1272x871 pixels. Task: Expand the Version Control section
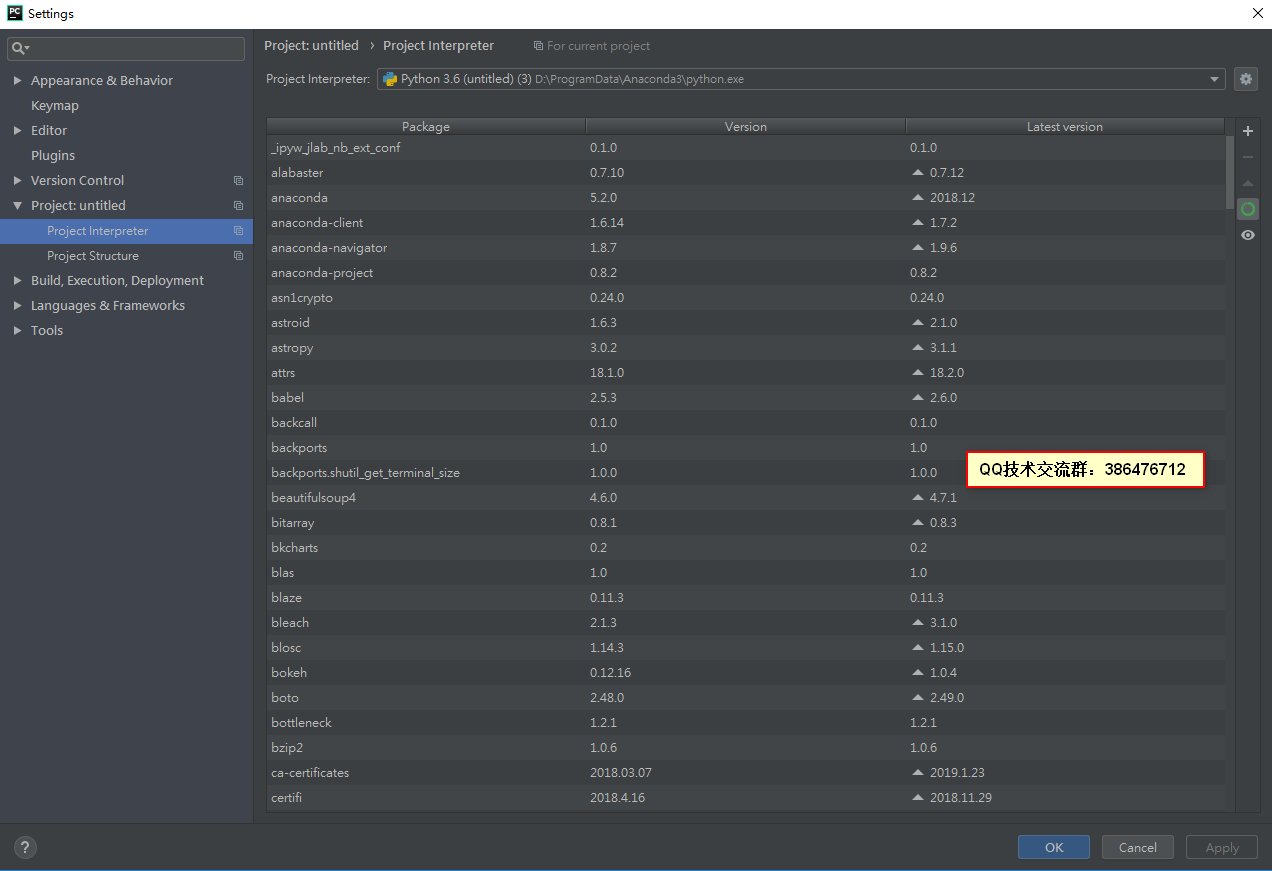[18, 181]
